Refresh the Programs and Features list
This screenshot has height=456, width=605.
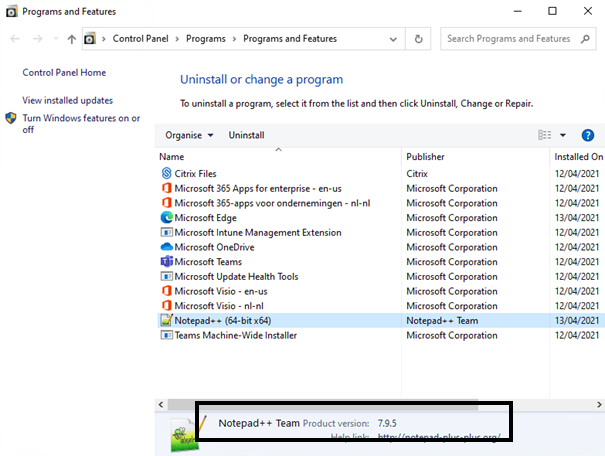click(x=418, y=39)
